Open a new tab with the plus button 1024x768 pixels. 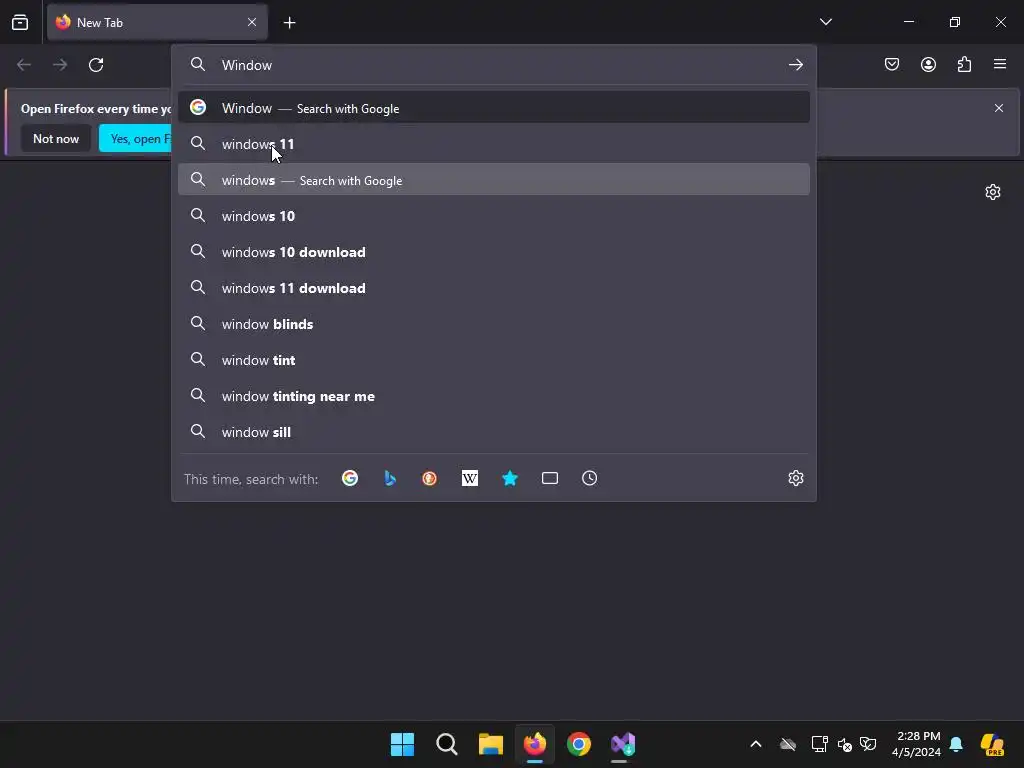(289, 23)
